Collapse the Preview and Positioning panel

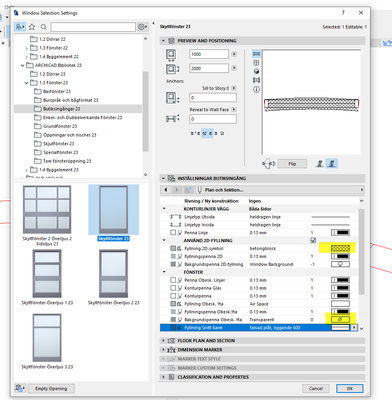[163, 41]
